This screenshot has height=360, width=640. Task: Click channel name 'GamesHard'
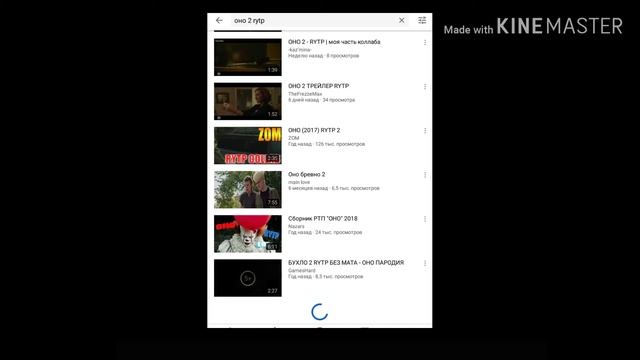coord(302,270)
